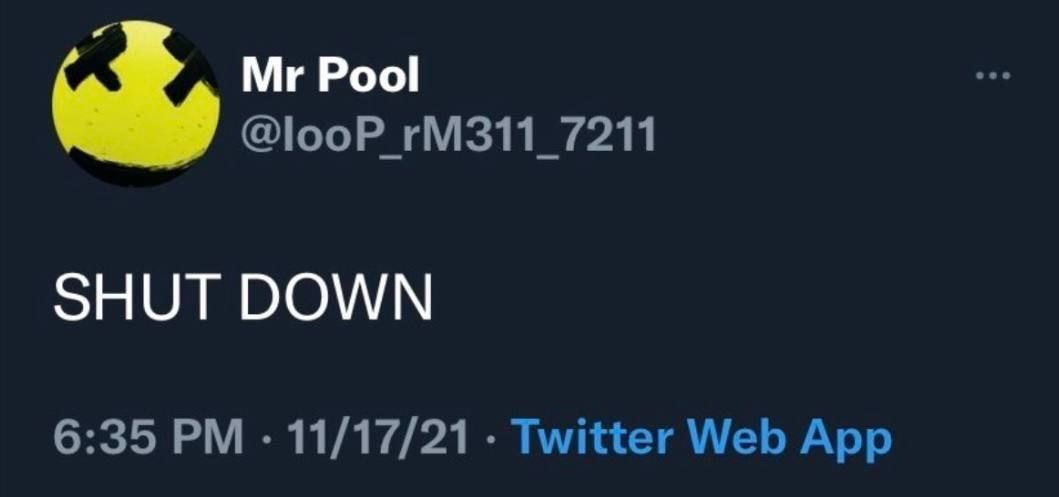Image resolution: width=1059 pixels, height=497 pixels.
Task: Click the 11/17/21 date
Action: click(x=377, y=436)
